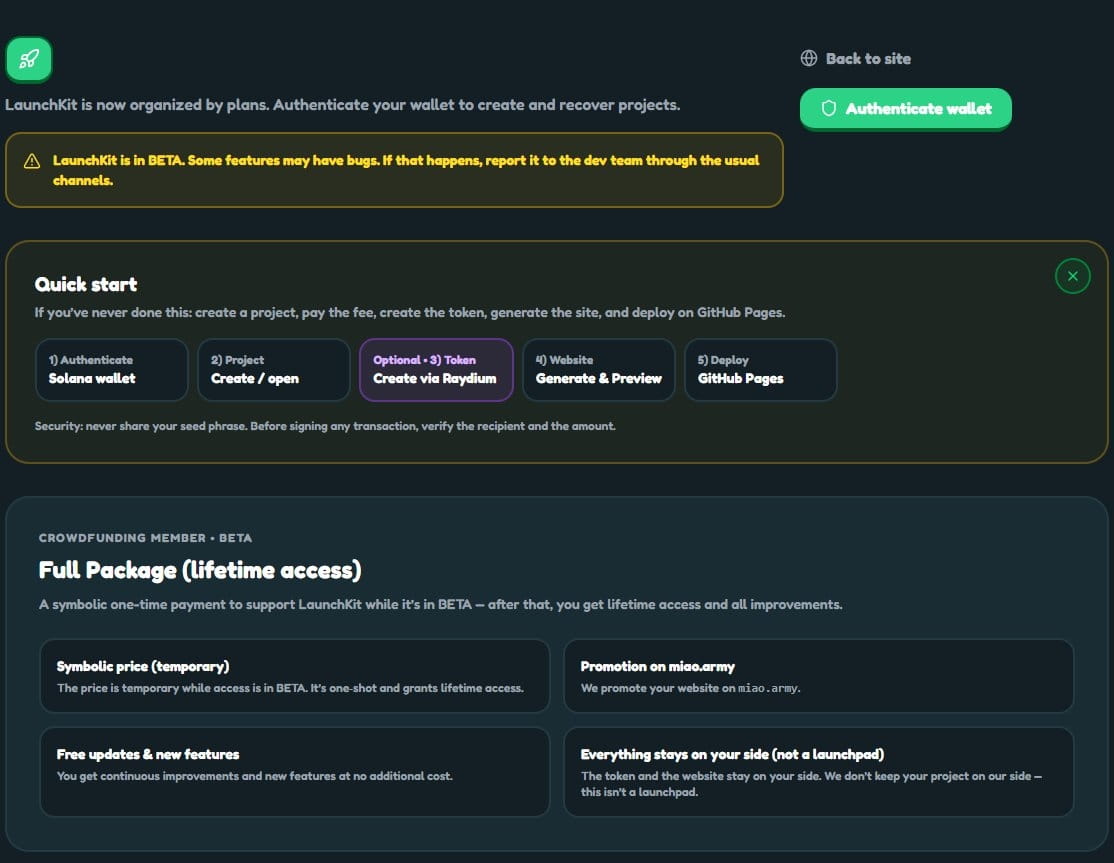Click the green rocket LaunchKit logo
Viewport: 1114px width, 863px height.
(29, 60)
